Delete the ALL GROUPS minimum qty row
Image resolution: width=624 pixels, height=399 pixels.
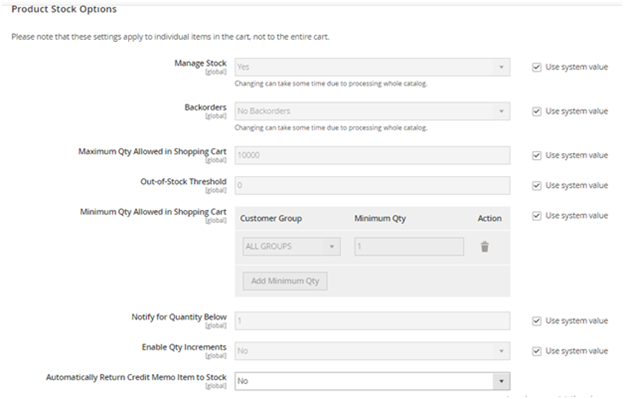click(484, 247)
